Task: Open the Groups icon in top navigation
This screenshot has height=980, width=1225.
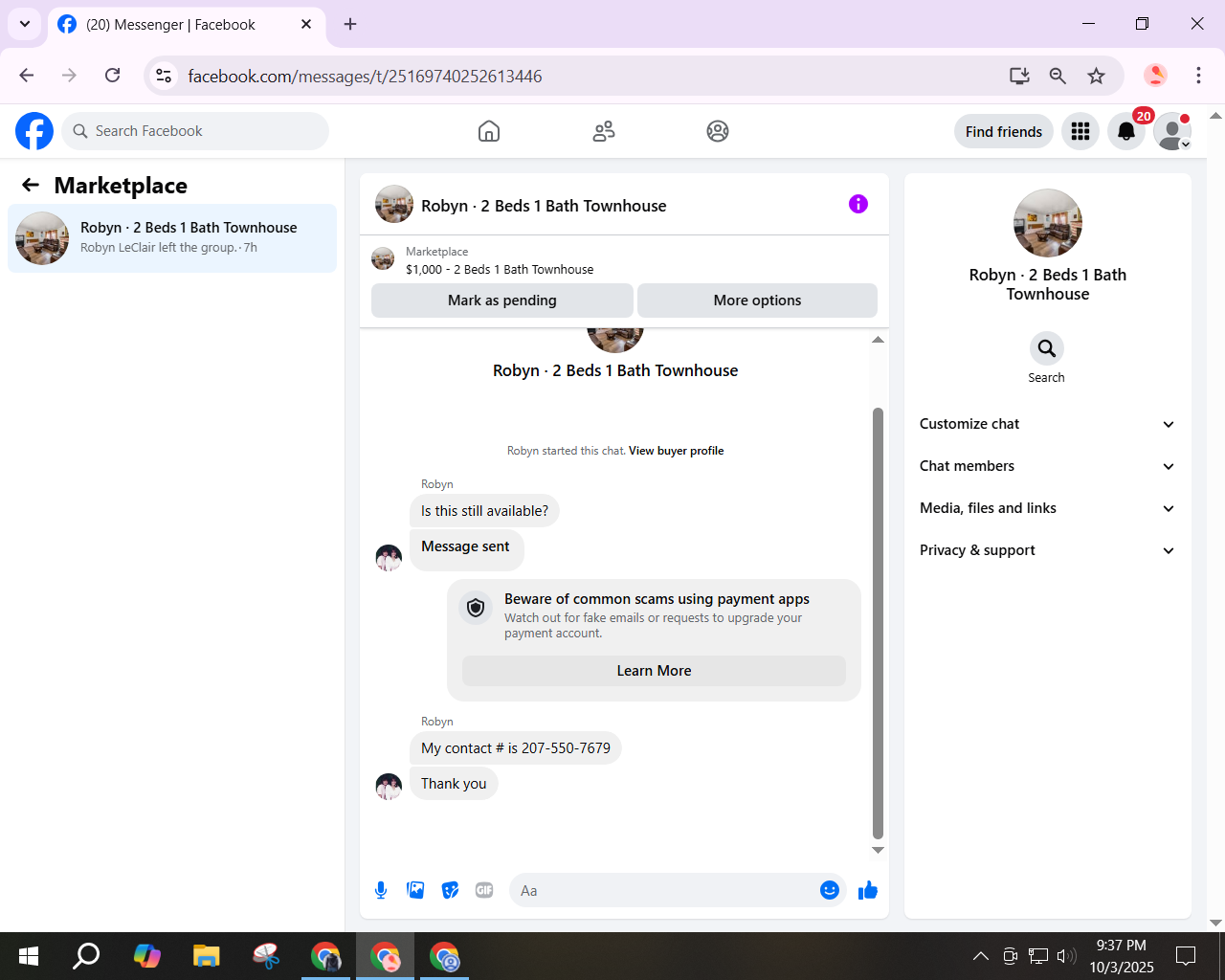Action: coord(718,131)
